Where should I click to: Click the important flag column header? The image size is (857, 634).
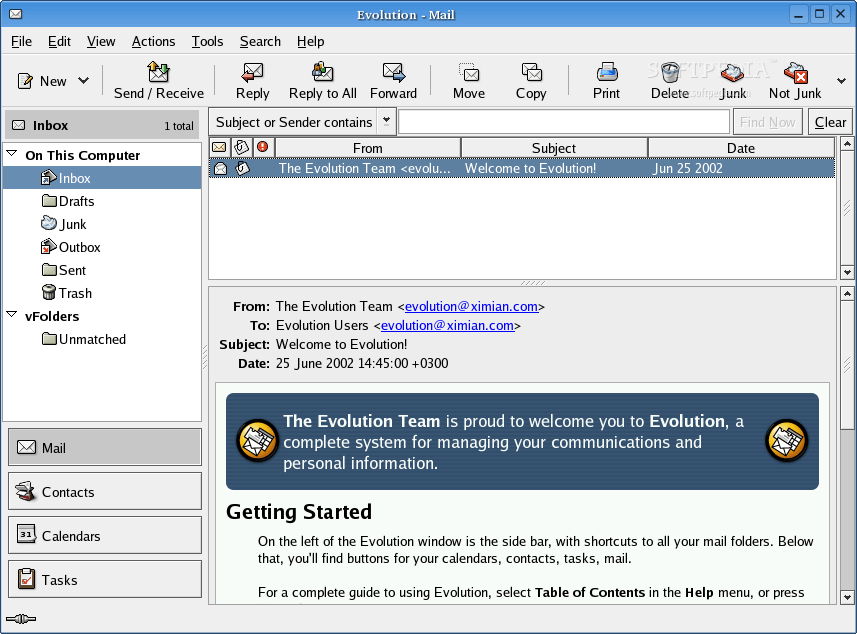[263, 148]
